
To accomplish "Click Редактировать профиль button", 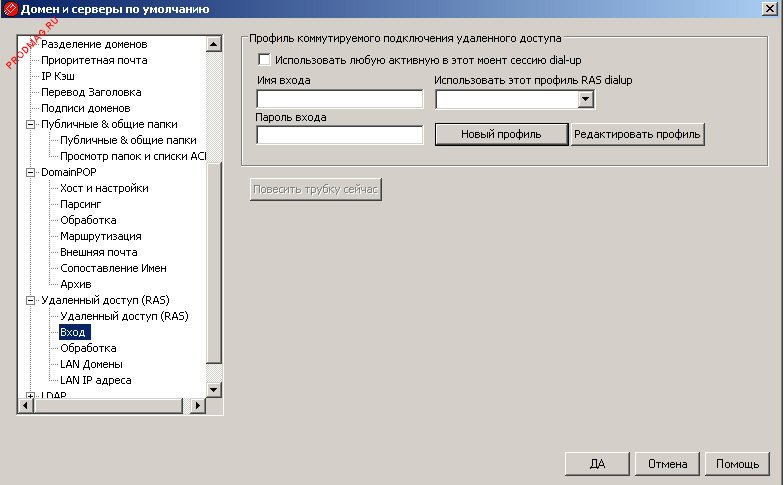I will click(638, 134).
